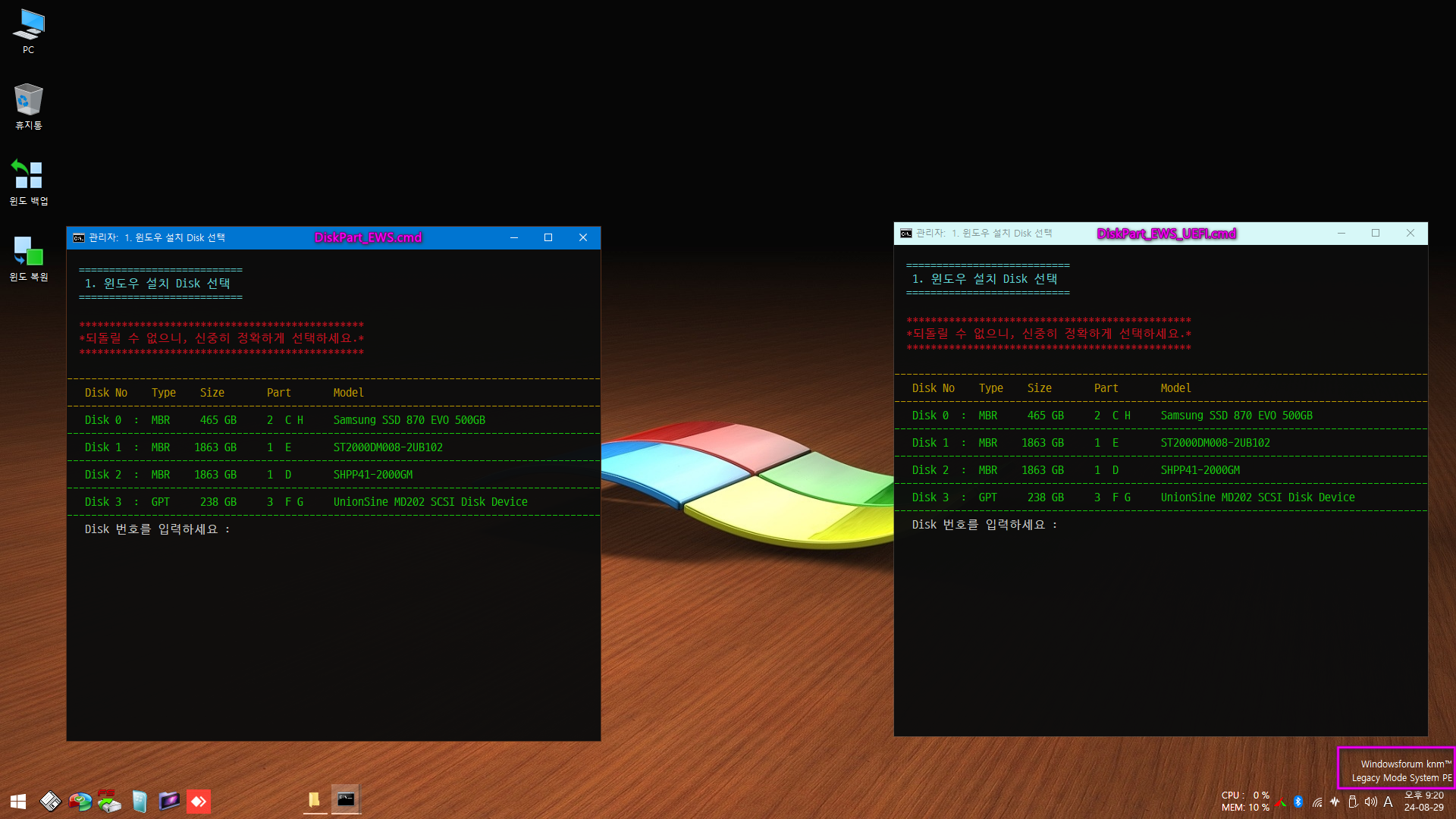Click the red-green triangle tray icon
The width and height of the screenshot is (1456, 819).
tap(1282, 802)
